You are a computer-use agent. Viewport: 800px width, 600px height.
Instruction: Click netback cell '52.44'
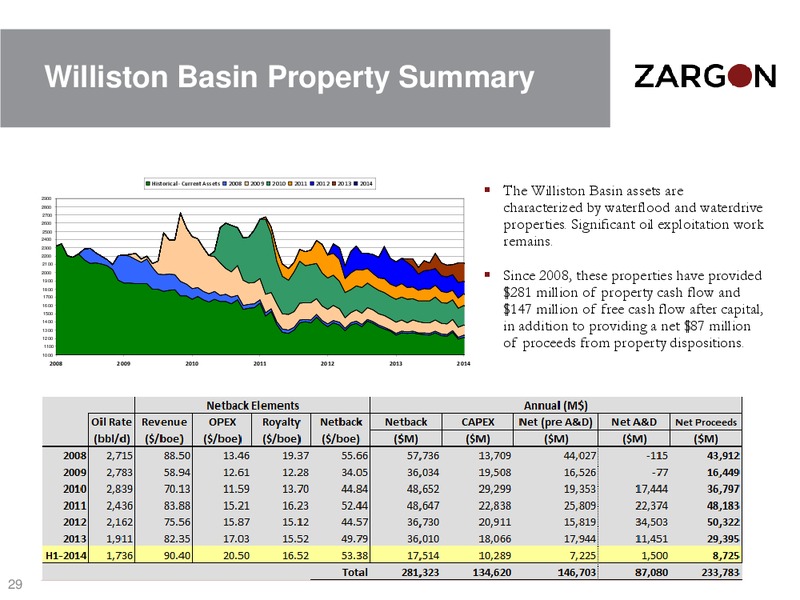(355, 505)
